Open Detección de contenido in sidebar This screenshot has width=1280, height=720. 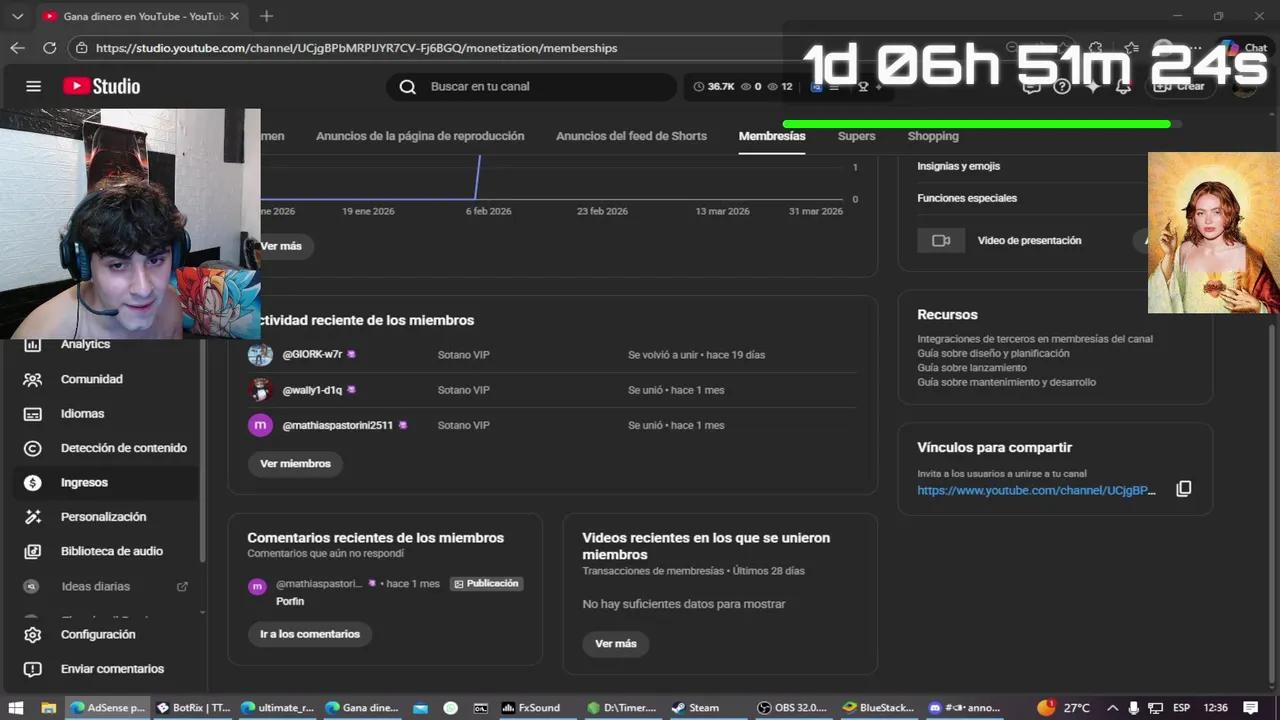(x=123, y=448)
